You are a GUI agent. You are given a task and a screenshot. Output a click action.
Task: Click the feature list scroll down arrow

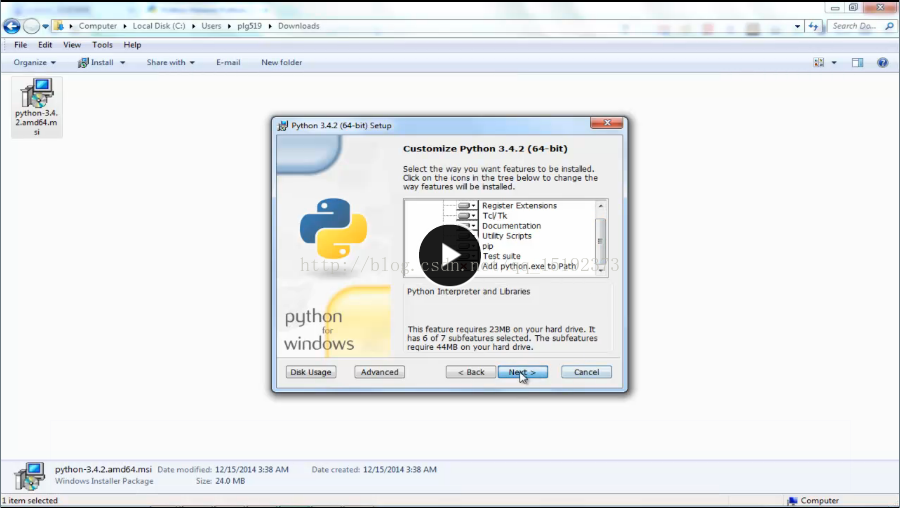(601, 270)
